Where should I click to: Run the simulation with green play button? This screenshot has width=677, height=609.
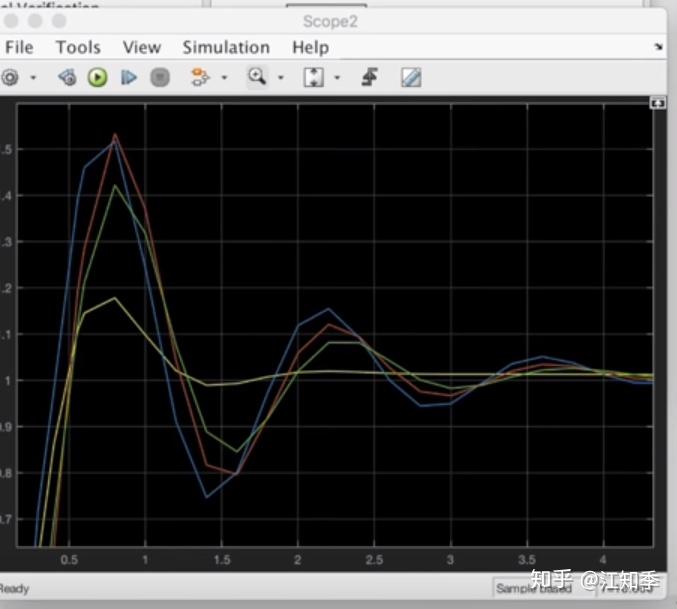pos(98,78)
